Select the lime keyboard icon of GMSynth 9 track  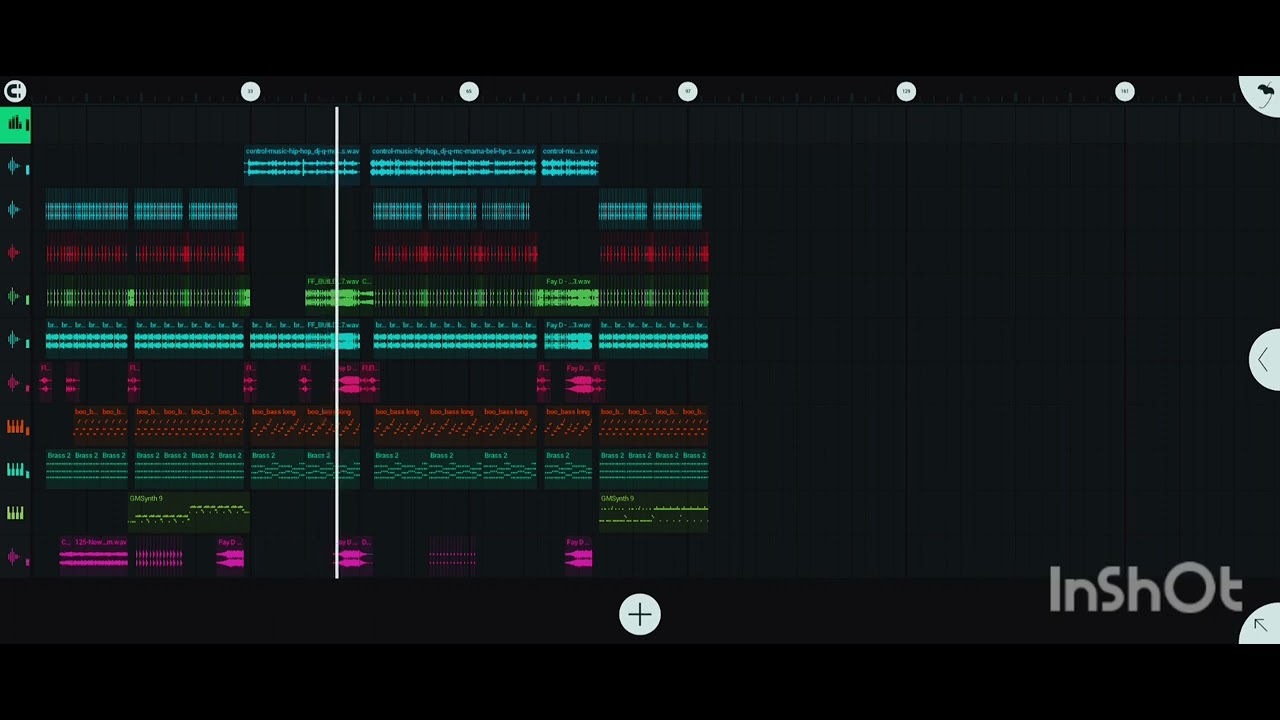click(15, 513)
